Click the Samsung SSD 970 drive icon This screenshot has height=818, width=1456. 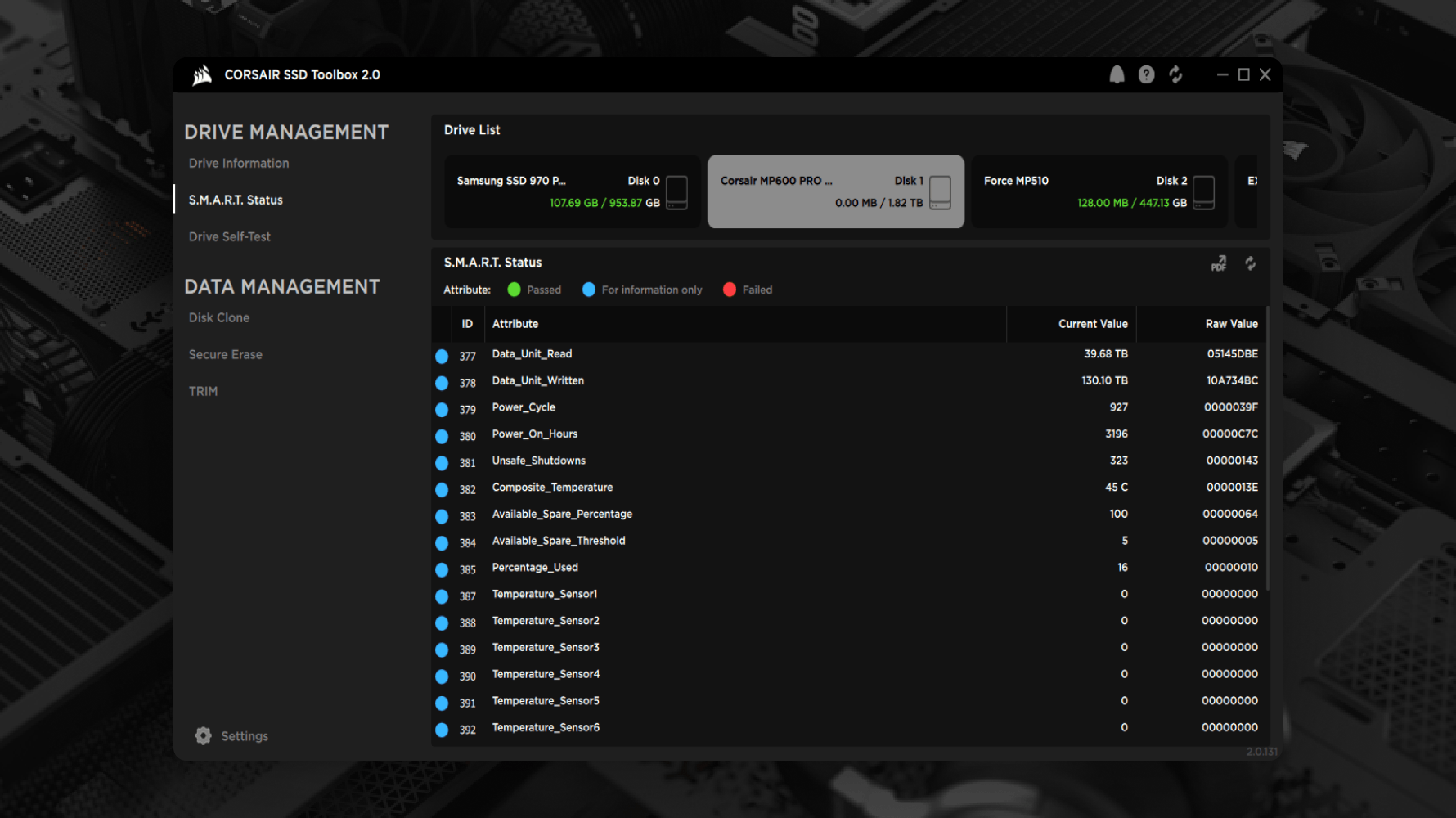coord(676,192)
